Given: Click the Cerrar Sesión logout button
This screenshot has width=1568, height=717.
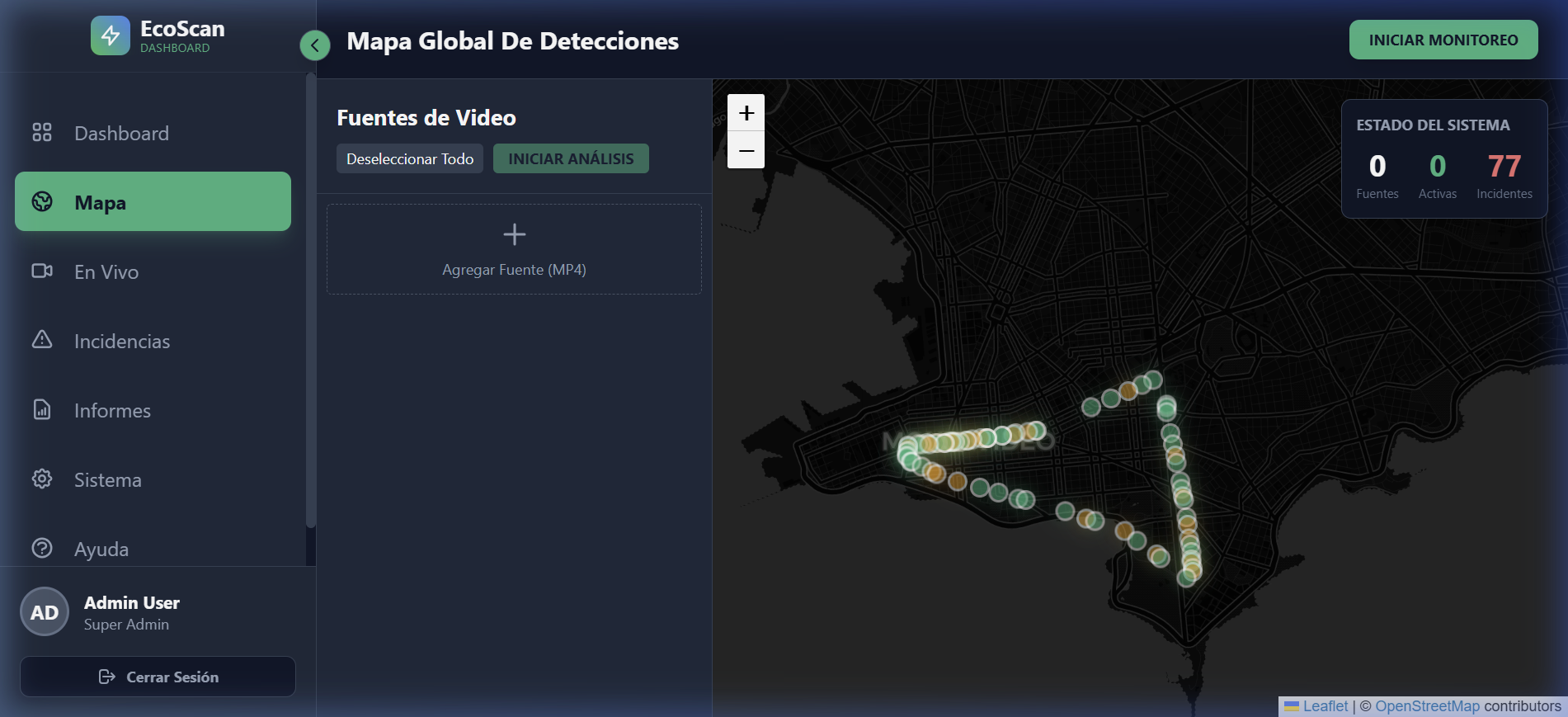Looking at the screenshot, I should click(158, 677).
